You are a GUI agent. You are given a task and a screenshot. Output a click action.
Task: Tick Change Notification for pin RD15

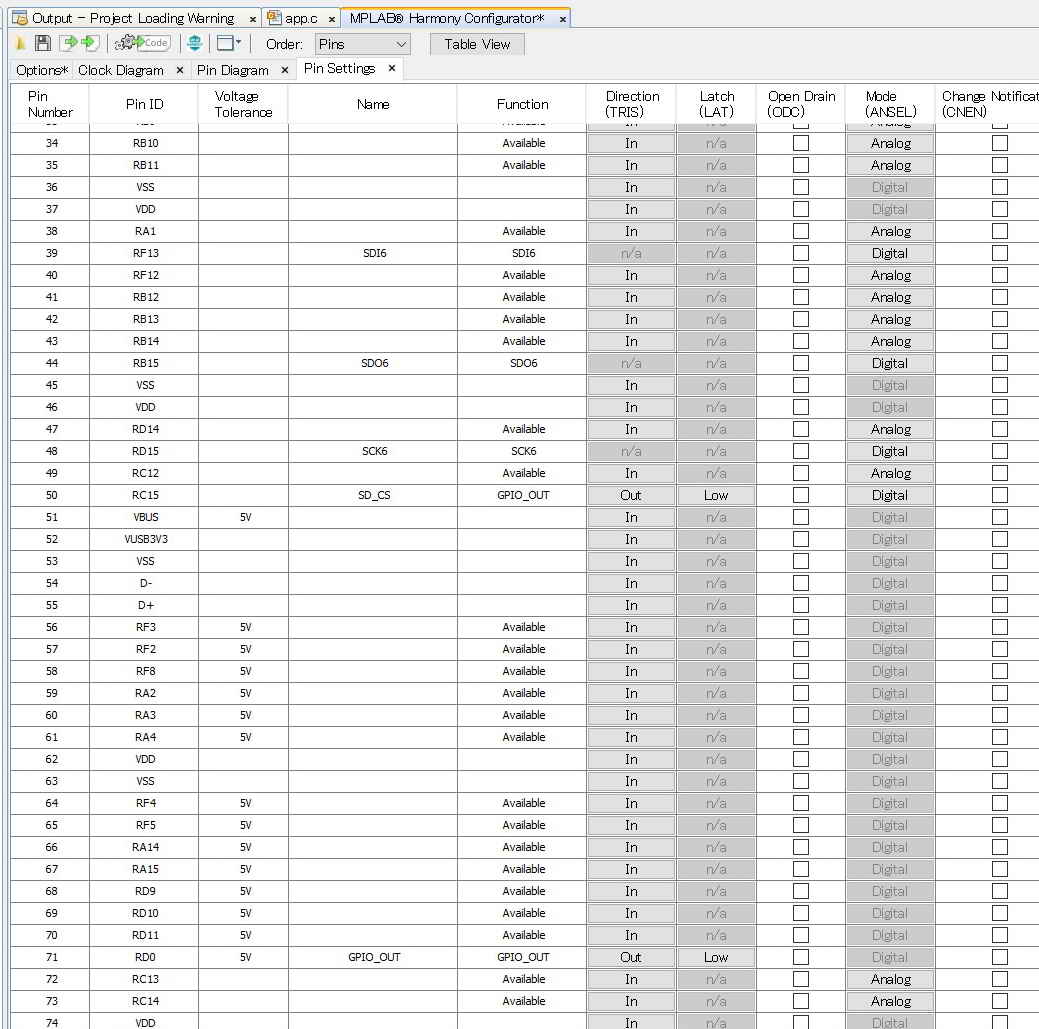click(x=1000, y=451)
